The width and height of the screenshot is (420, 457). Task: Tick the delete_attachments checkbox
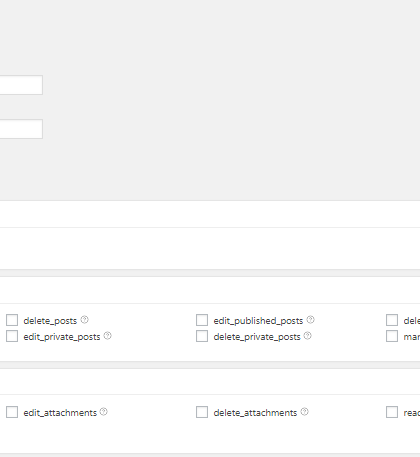[202, 412]
